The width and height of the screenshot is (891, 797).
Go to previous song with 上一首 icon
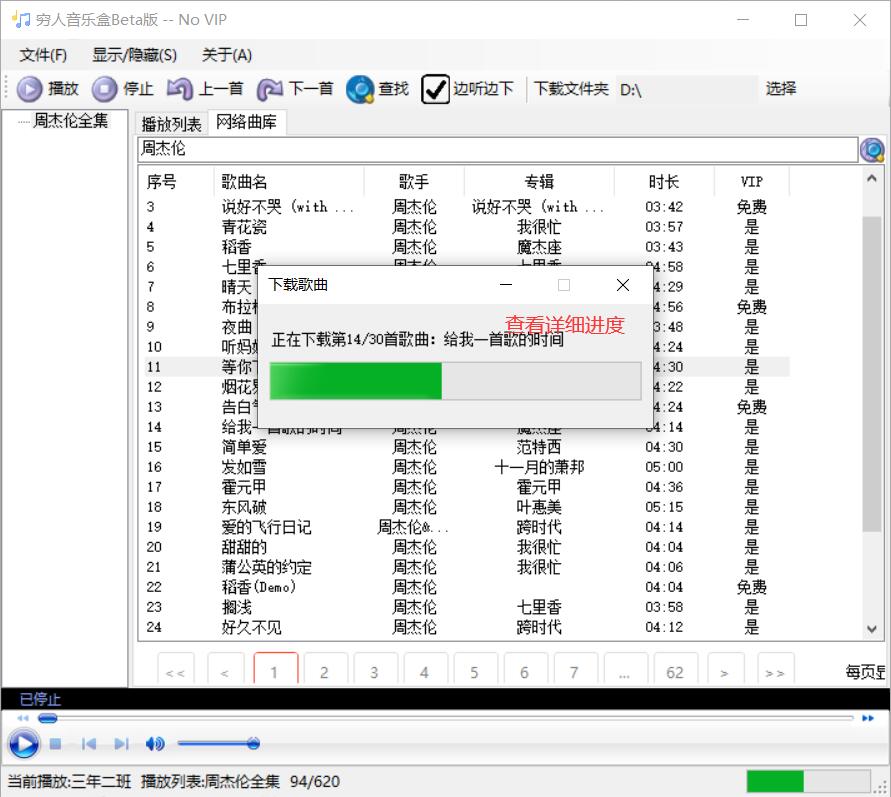point(180,89)
